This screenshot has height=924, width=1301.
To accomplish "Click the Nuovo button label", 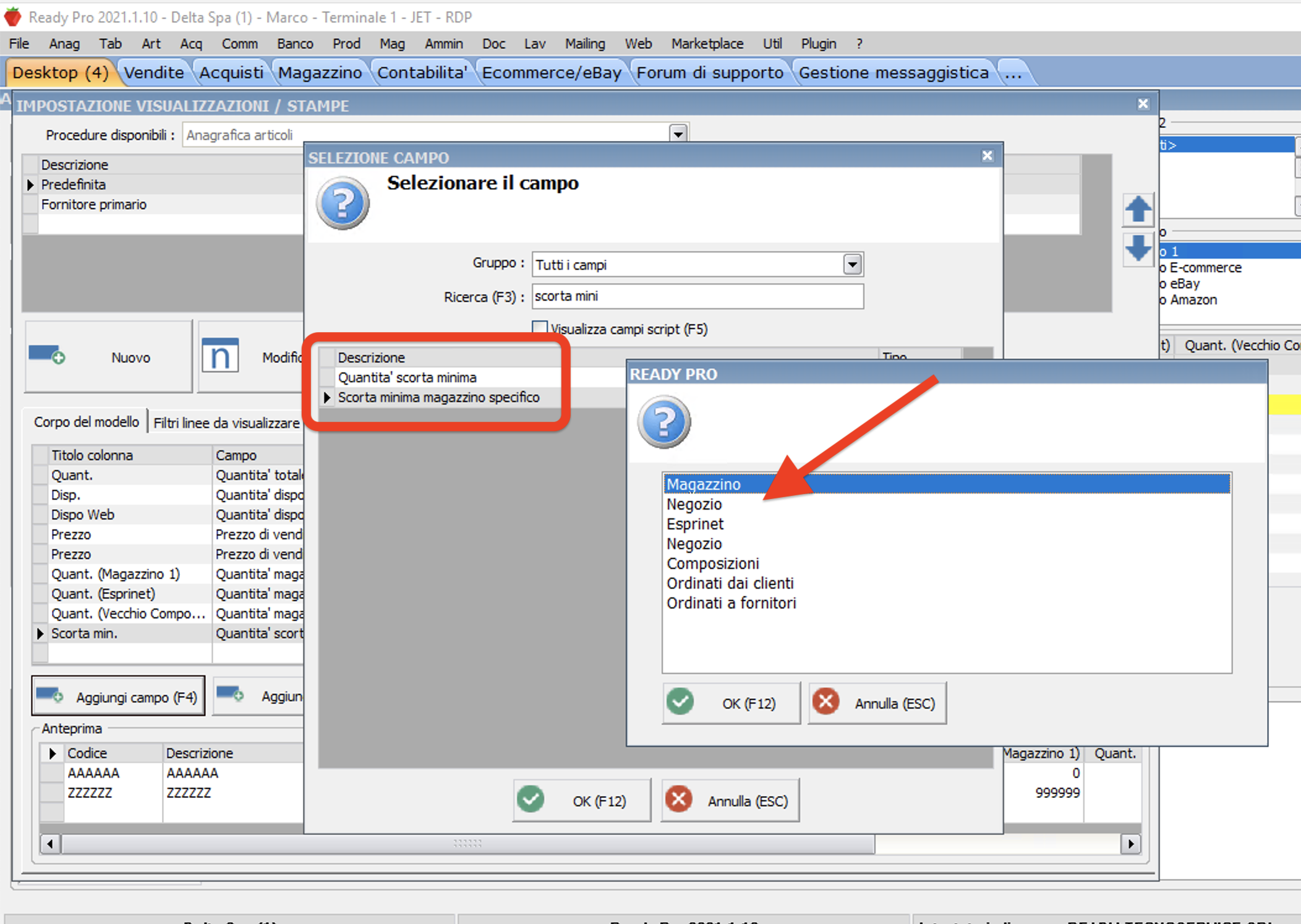I will click(130, 357).
